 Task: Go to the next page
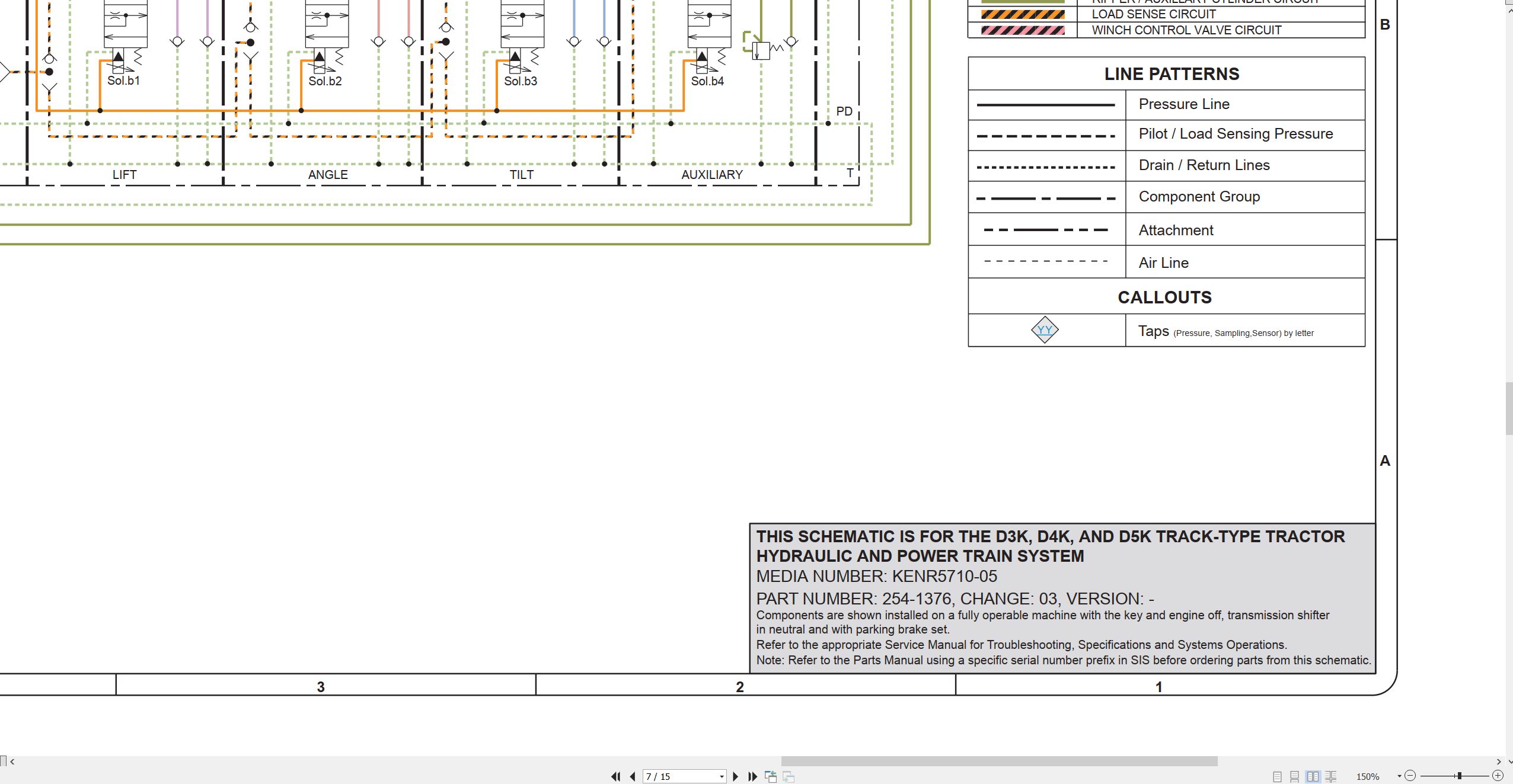tap(736, 776)
